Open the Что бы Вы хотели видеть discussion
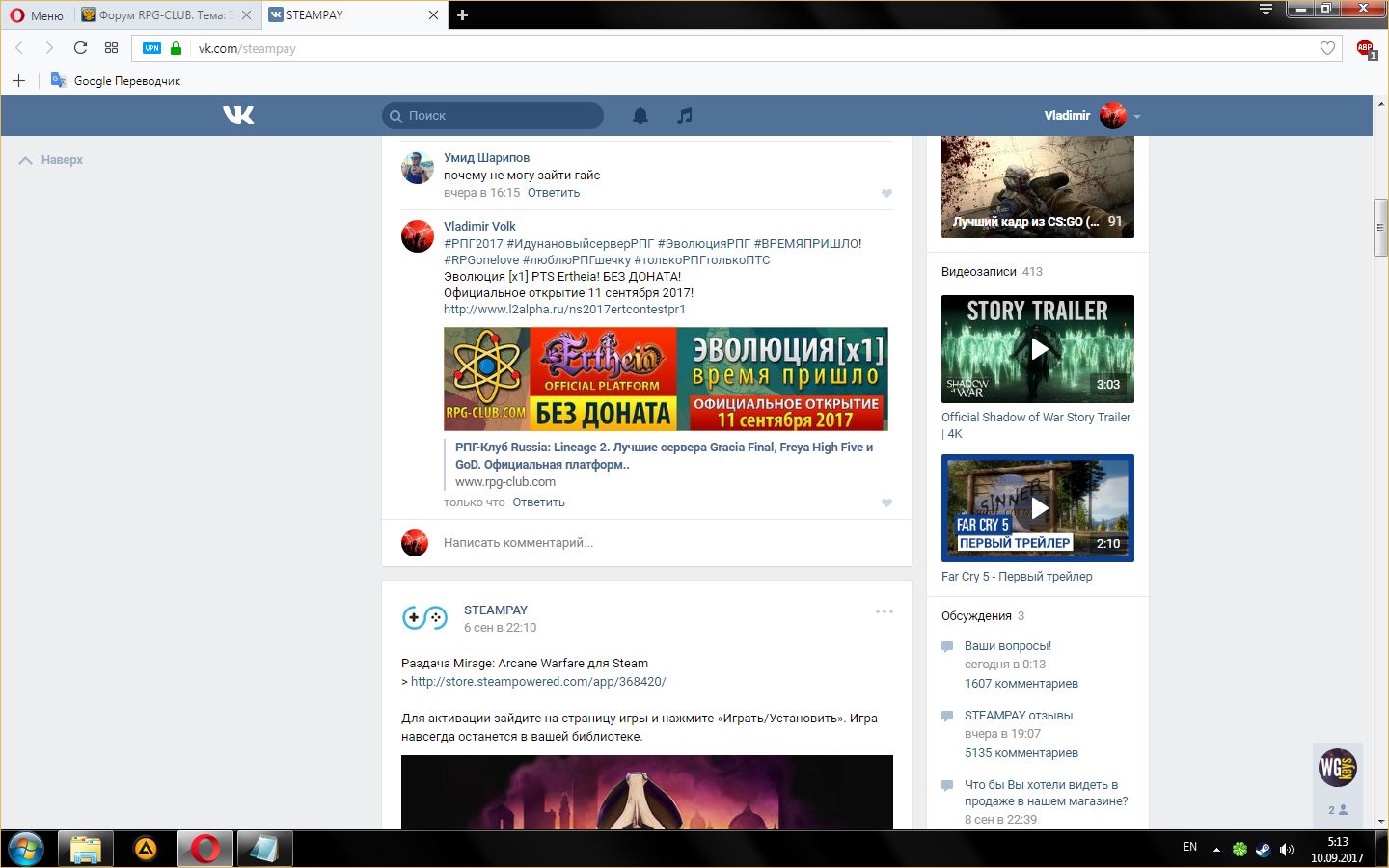Viewport: 1389px width, 868px height. (1046, 793)
